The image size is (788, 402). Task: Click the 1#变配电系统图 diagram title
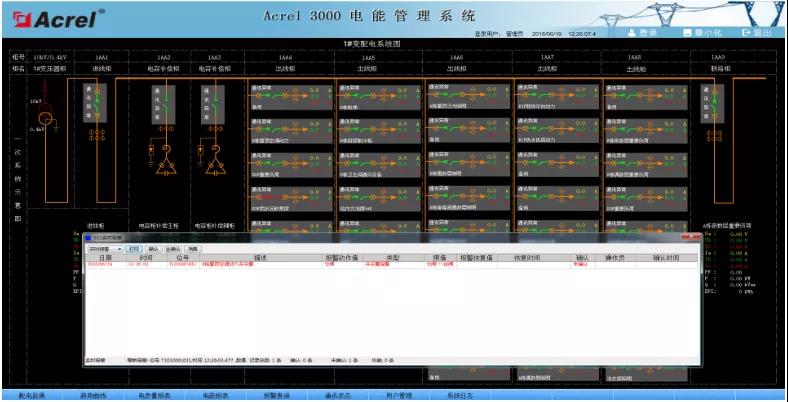[372, 44]
